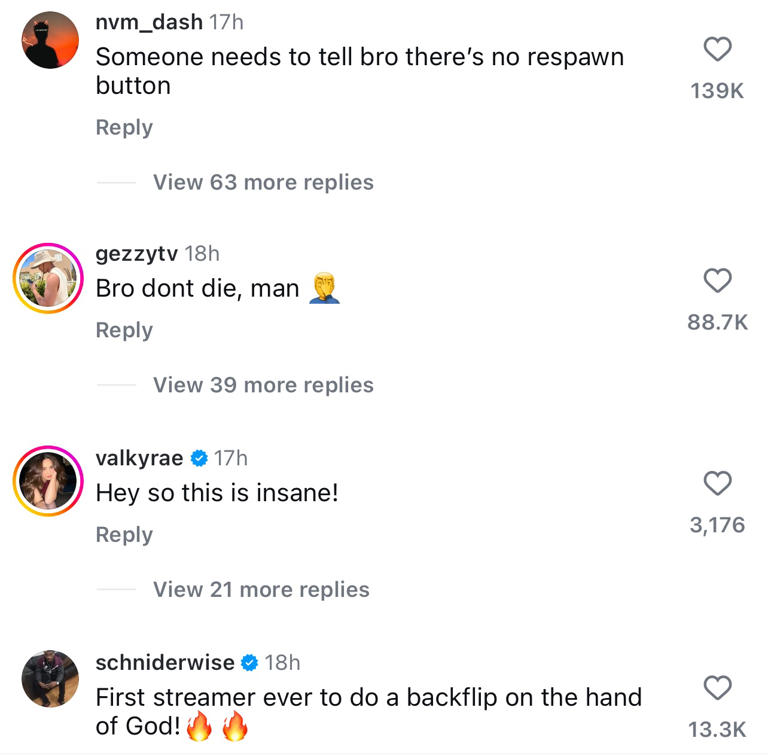The height and width of the screenshot is (756, 768).
Task: Like valkyrae's "this is insane" comment
Action: [718, 484]
